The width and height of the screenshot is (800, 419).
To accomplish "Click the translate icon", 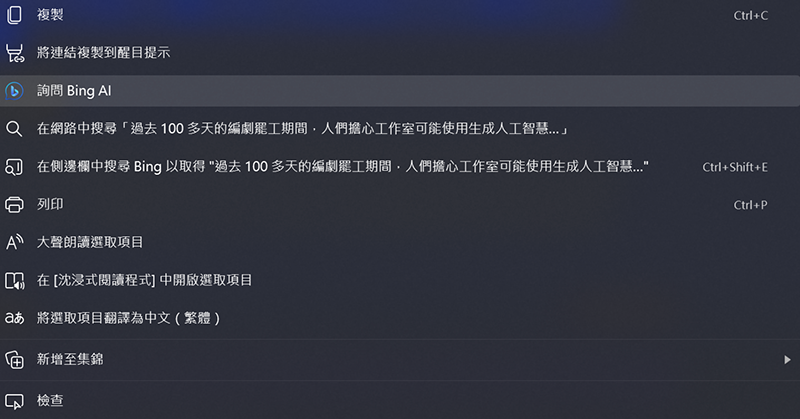I will [x=14, y=318].
